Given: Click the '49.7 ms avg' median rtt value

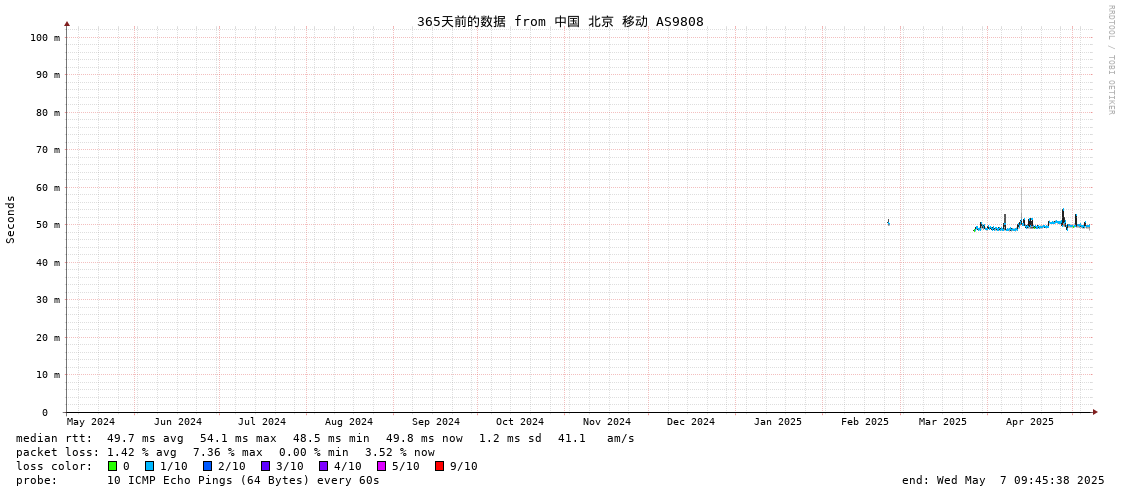Looking at the screenshot, I should point(145,438).
